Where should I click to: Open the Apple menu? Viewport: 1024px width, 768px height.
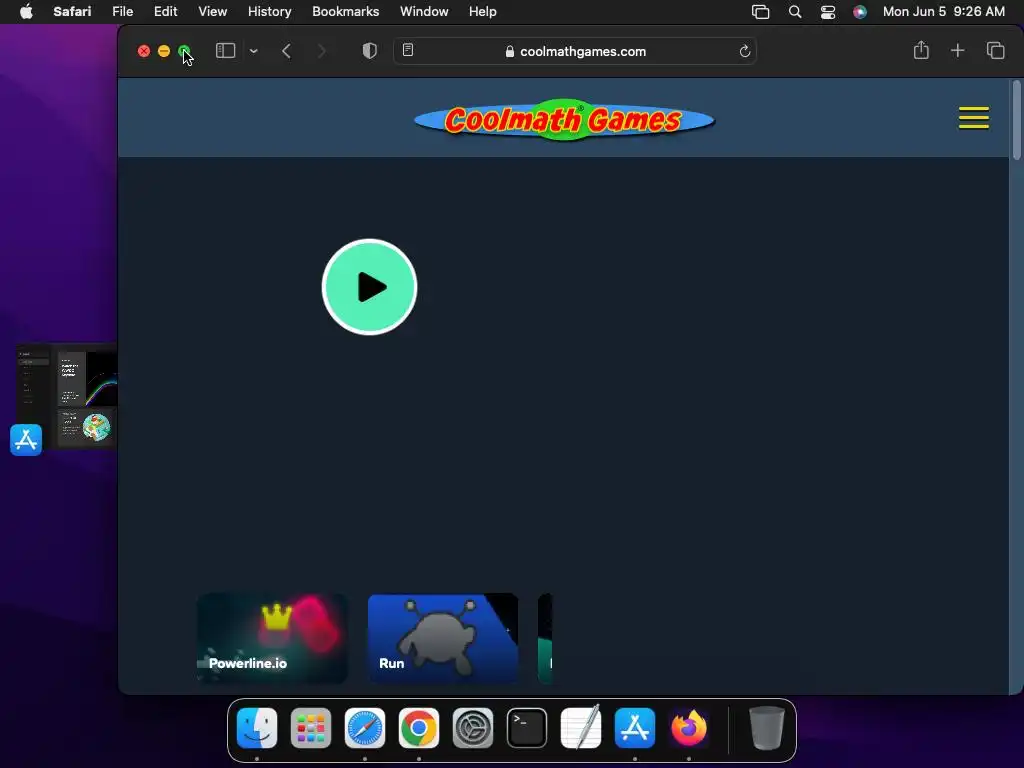26,12
